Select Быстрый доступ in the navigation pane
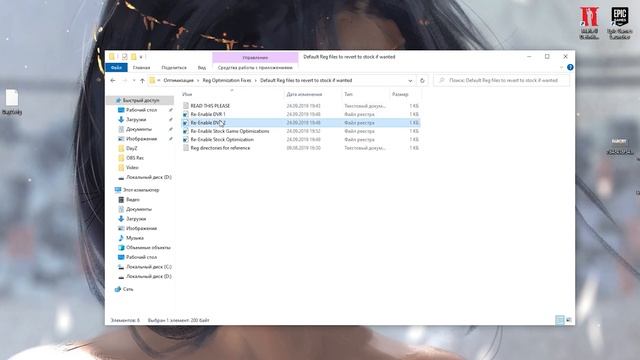The image size is (640, 360). [x=140, y=100]
